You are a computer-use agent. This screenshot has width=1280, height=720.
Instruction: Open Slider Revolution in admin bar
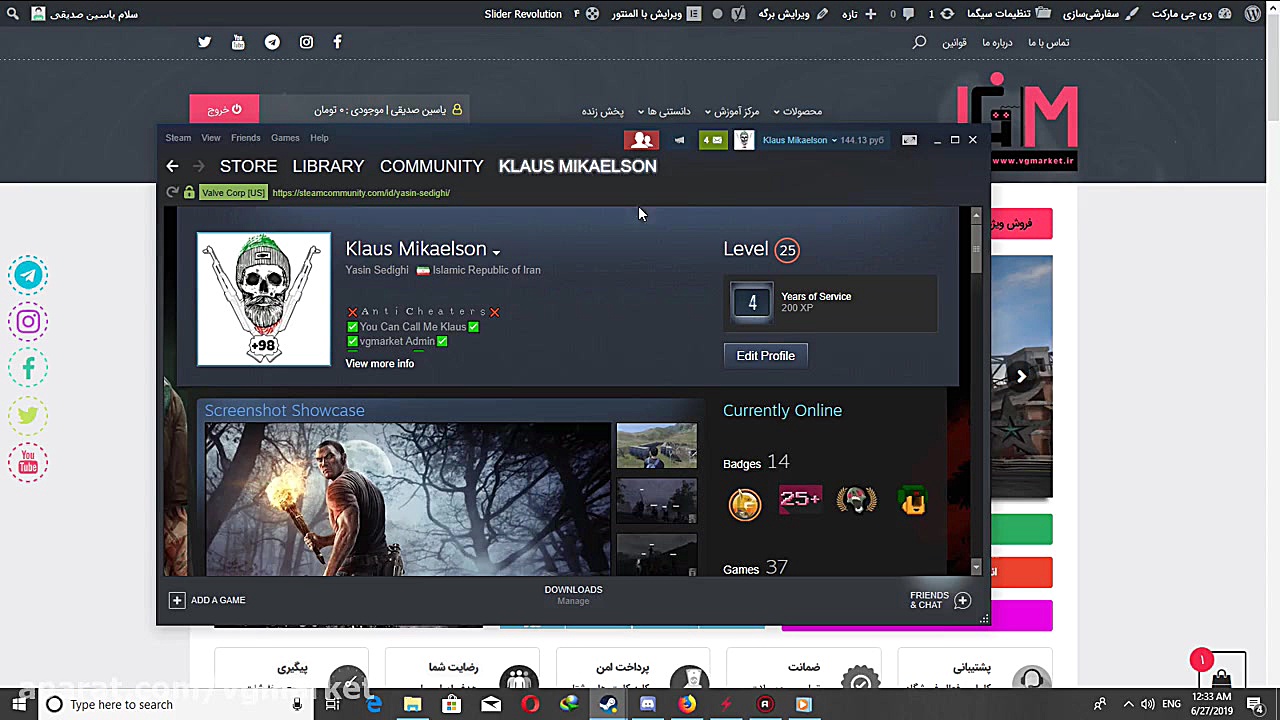pos(523,14)
